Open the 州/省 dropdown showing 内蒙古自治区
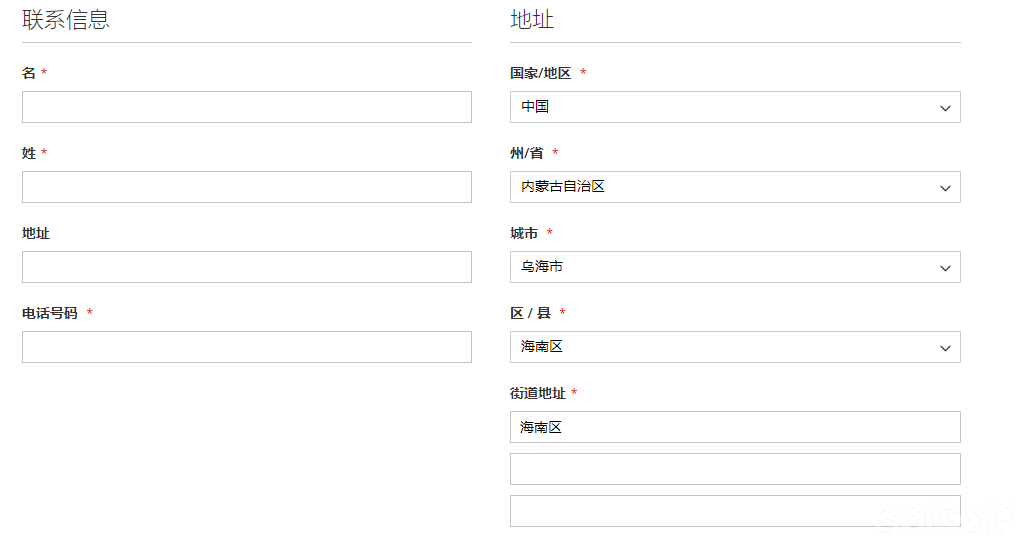1027x548 pixels. tap(734, 187)
